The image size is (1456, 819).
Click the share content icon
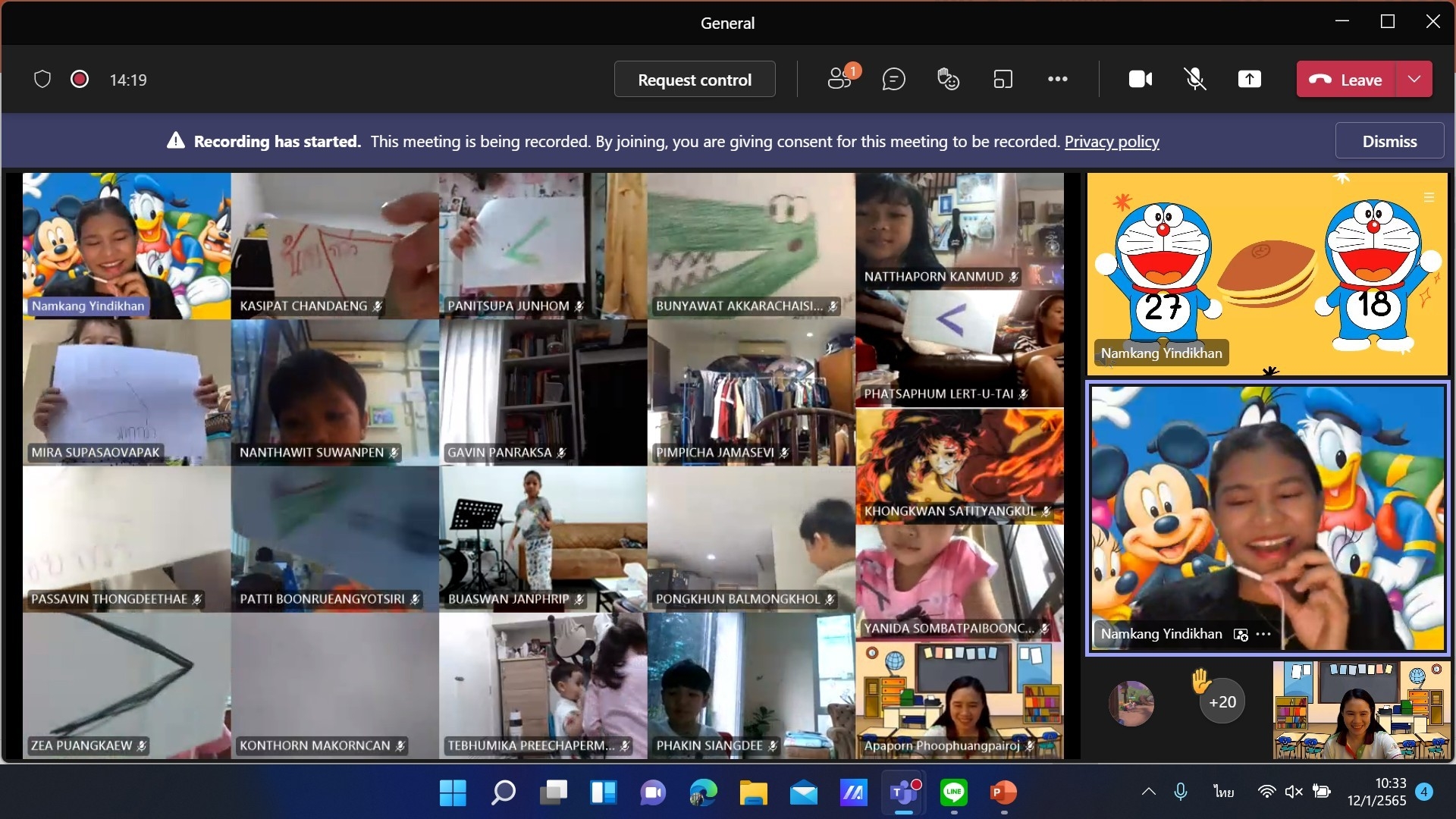pyautogui.click(x=1249, y=79)
